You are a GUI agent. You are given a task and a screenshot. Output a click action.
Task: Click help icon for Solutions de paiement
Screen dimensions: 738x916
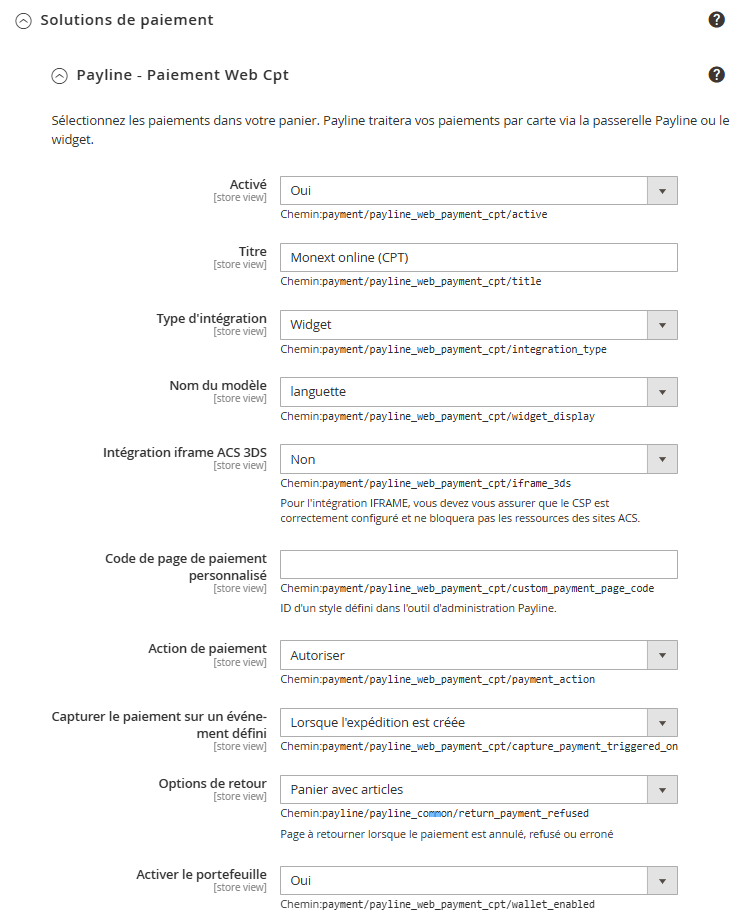tap(716, 20)
